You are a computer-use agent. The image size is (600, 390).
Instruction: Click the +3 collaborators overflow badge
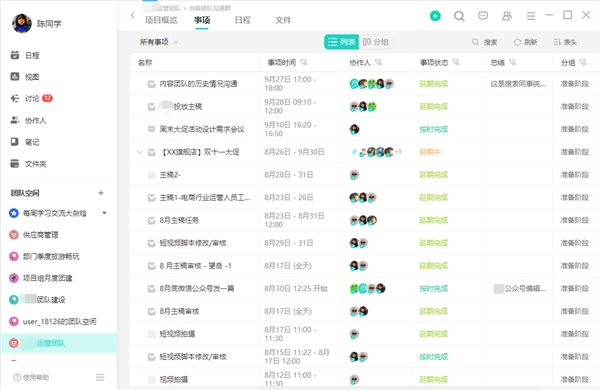398,152
